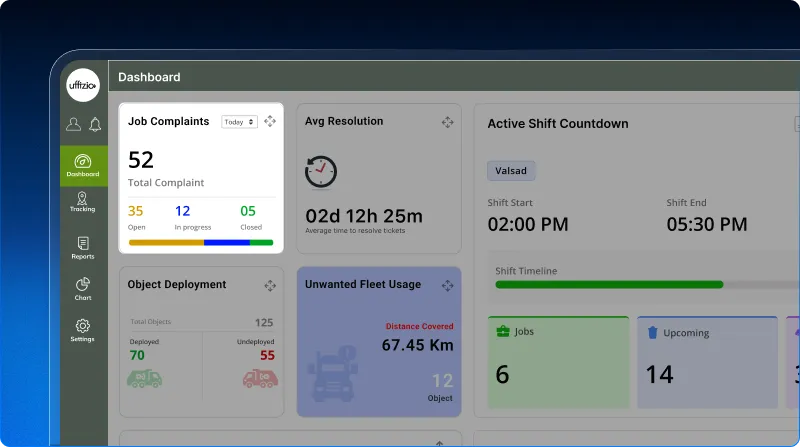Click the bin icon on Upcoming card
800x447 pixels.
(653, 333)
